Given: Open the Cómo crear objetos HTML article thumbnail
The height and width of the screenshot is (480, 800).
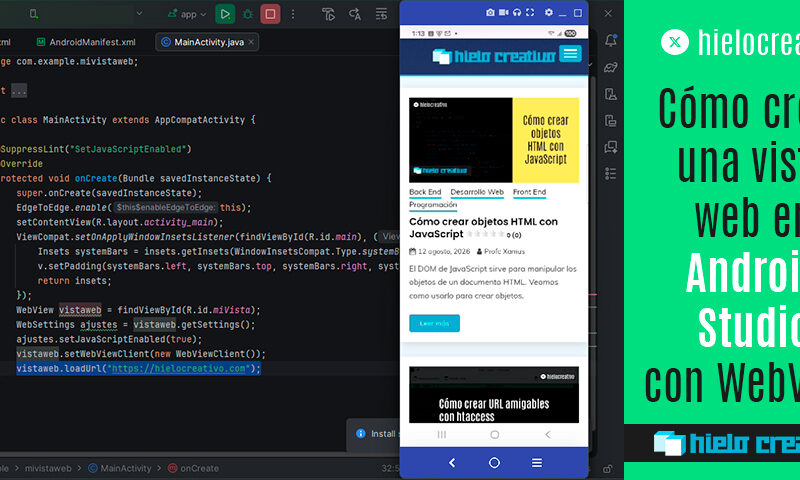Looking at the screenshot, I should [494, 140].
